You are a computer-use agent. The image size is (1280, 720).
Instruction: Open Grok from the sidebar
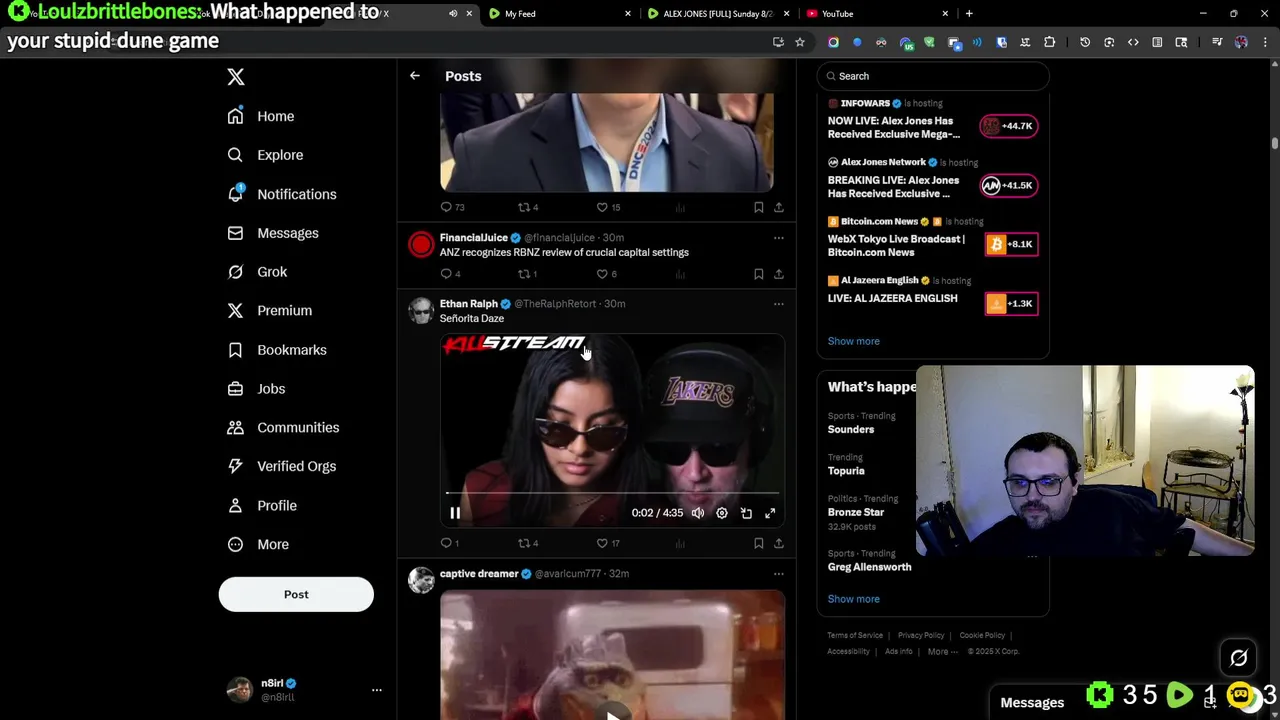257,272
